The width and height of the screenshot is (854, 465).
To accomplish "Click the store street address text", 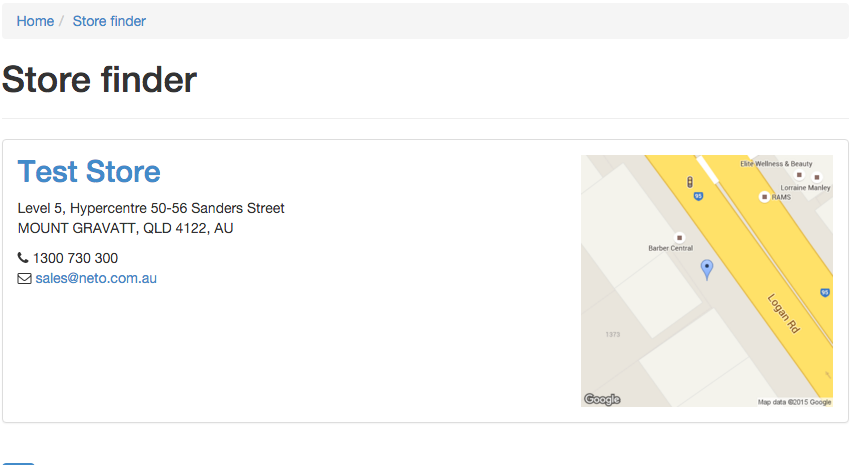I will pyautogui.click(x=151, y=208).
